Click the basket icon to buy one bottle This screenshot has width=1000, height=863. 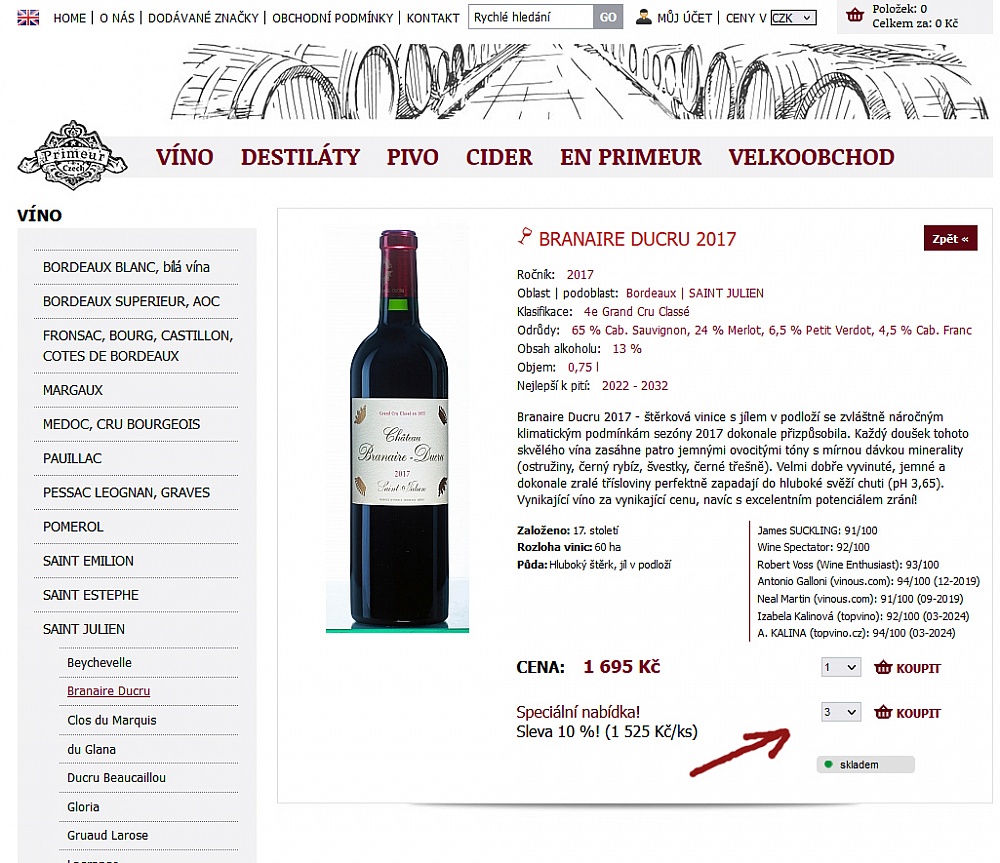tap(883, 668)
